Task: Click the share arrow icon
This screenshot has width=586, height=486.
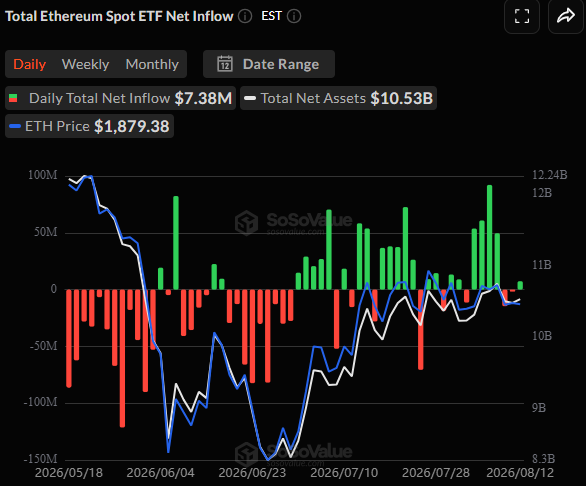Action: [x=565, y=16]
